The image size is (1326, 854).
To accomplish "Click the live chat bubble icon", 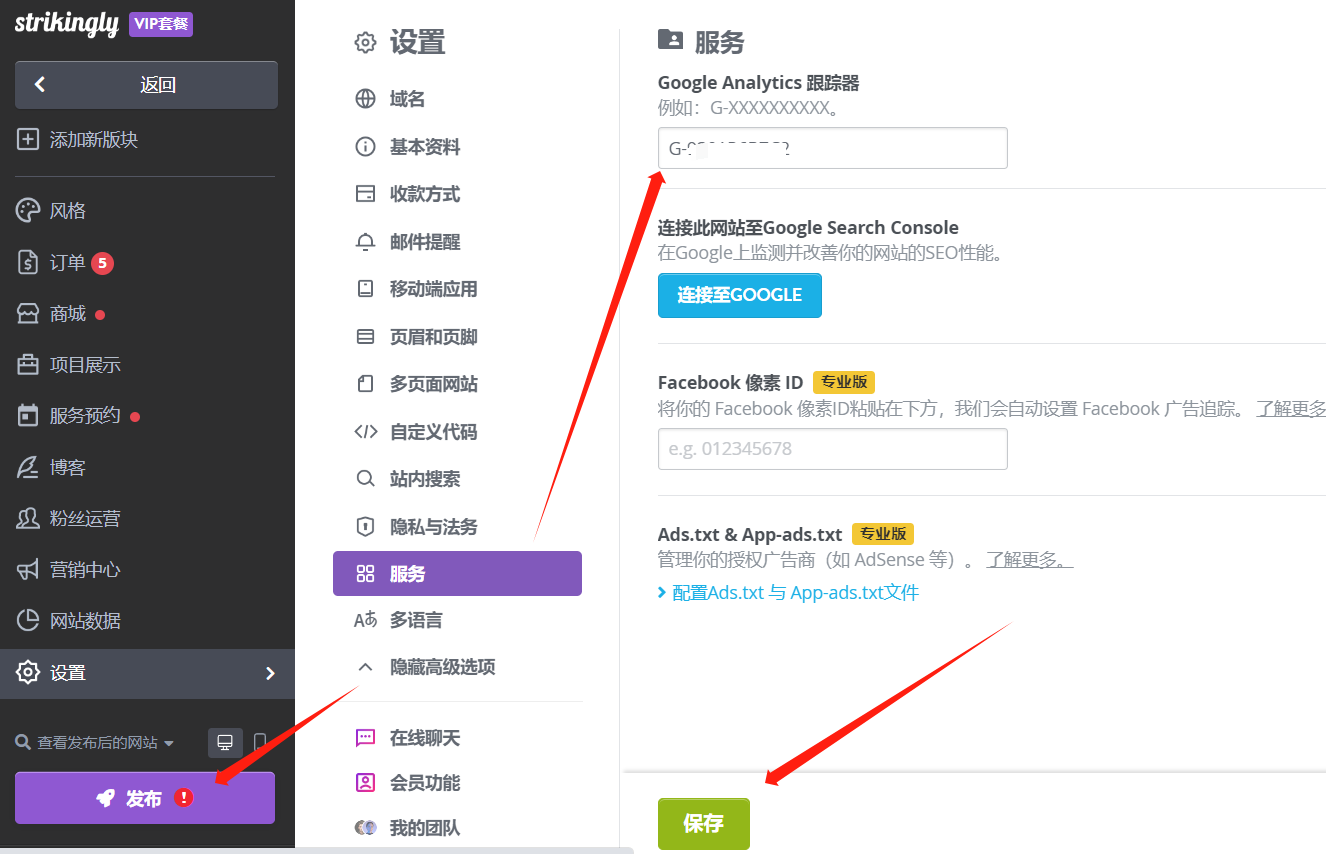I will [366, 738].
